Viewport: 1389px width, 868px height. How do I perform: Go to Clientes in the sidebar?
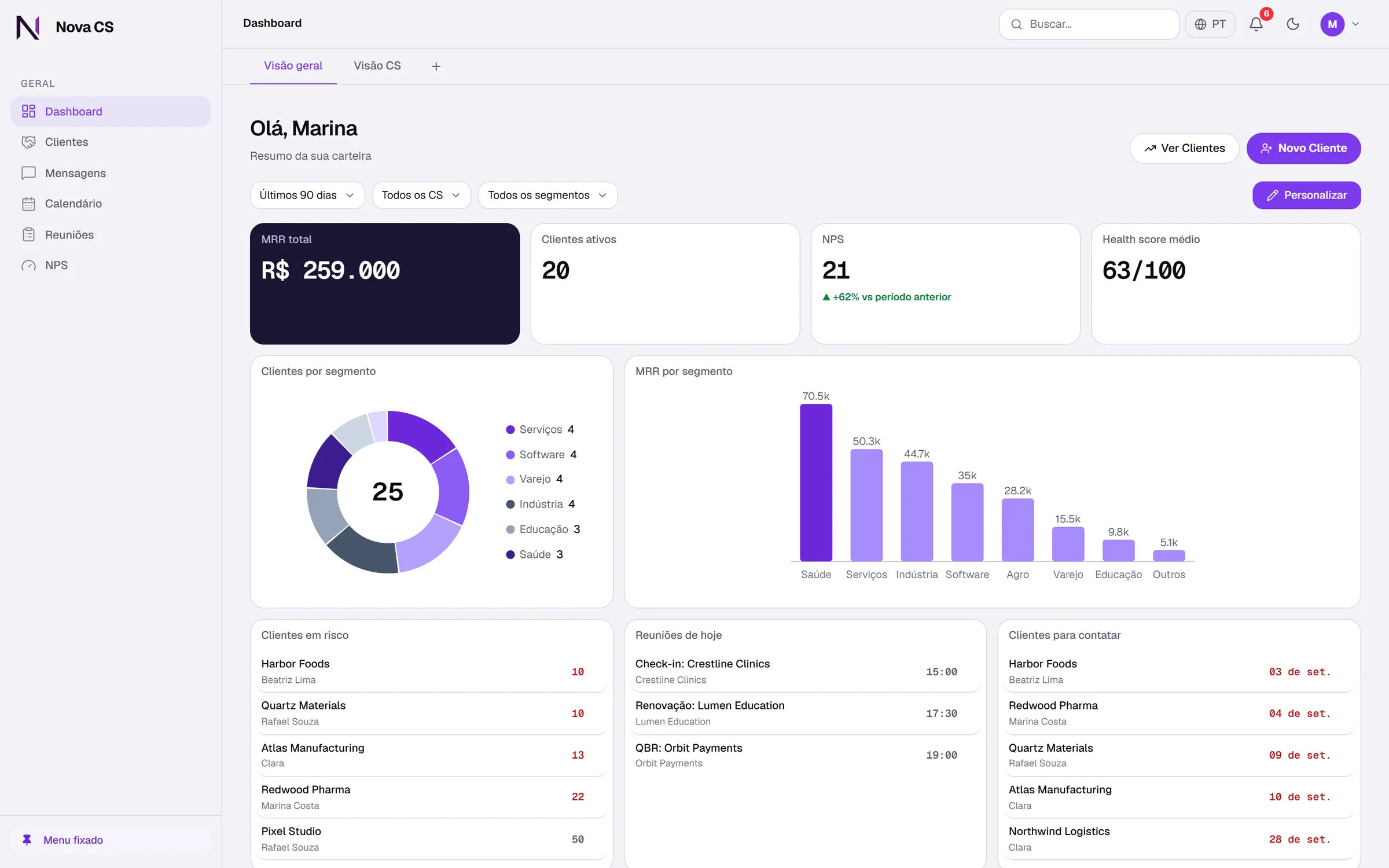coord(111,142)
